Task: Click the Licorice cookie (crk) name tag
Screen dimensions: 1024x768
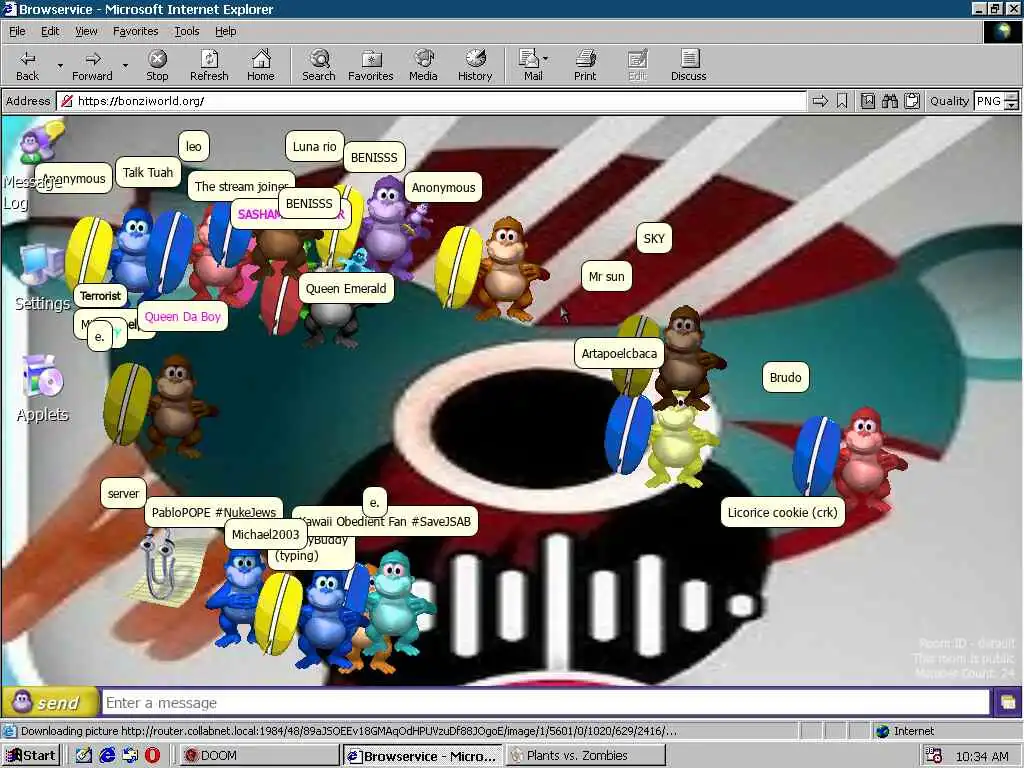Action: point(782,513)
